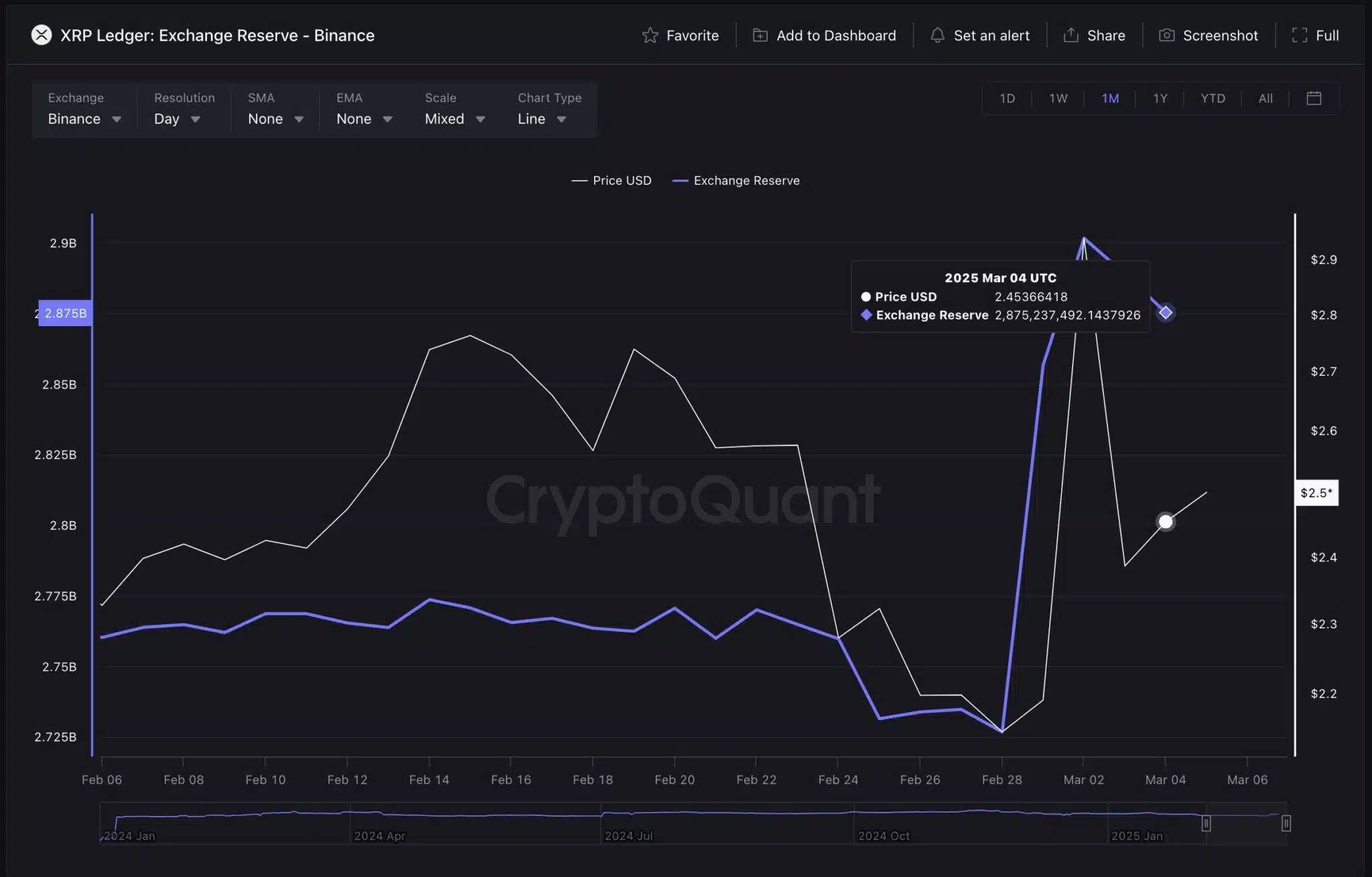1372x877 pixels.
Task: Click the Screenshot camera icon
Action: (1166, 36)
